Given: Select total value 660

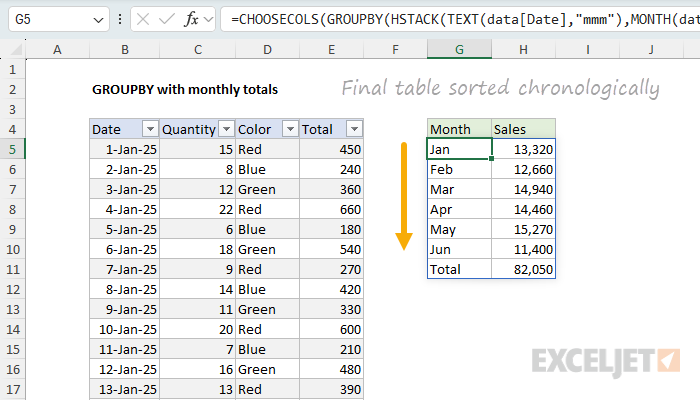Looking at the screenshot, I should 331,209.
